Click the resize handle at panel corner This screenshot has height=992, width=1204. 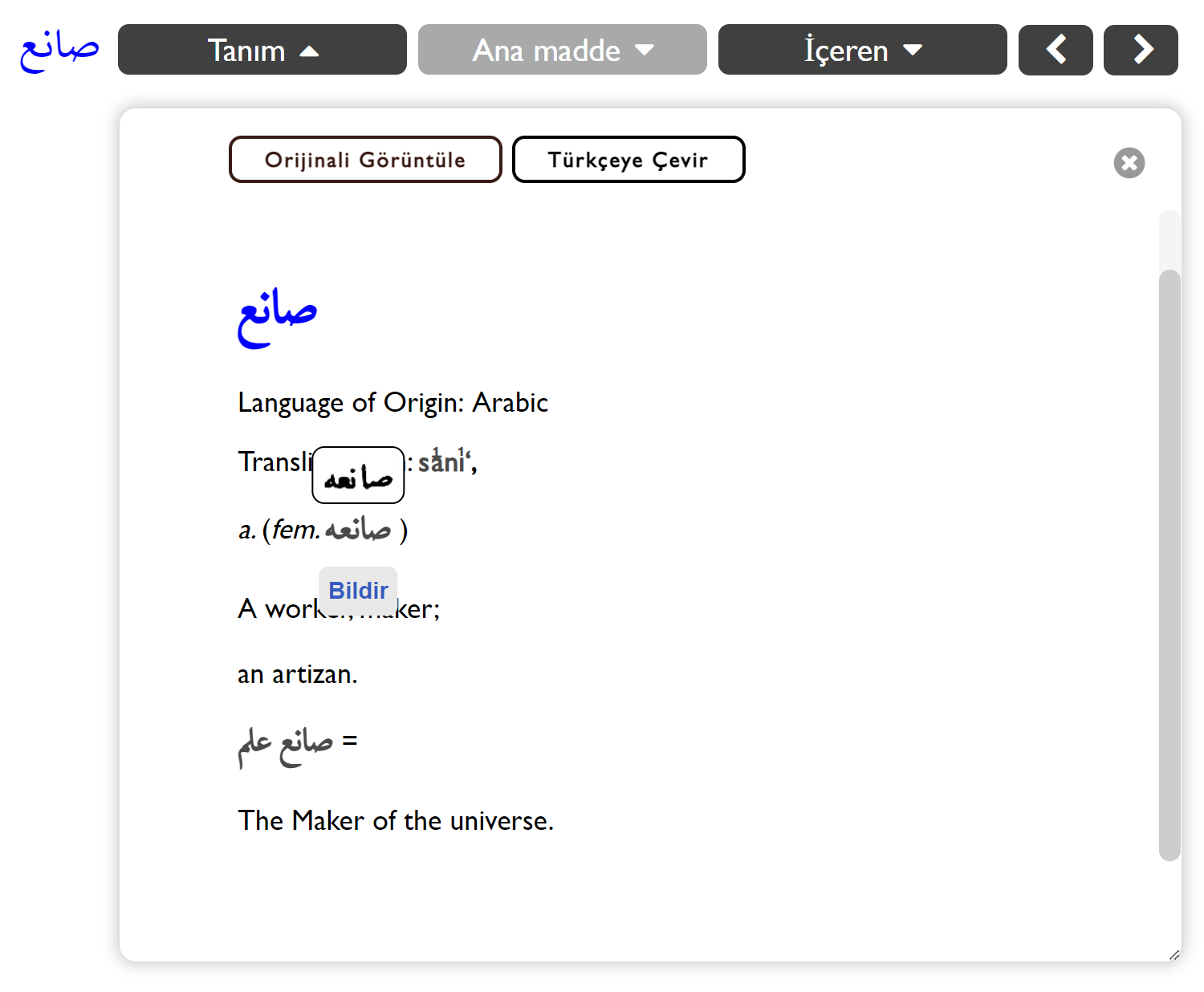click(x=1174, y=954)
